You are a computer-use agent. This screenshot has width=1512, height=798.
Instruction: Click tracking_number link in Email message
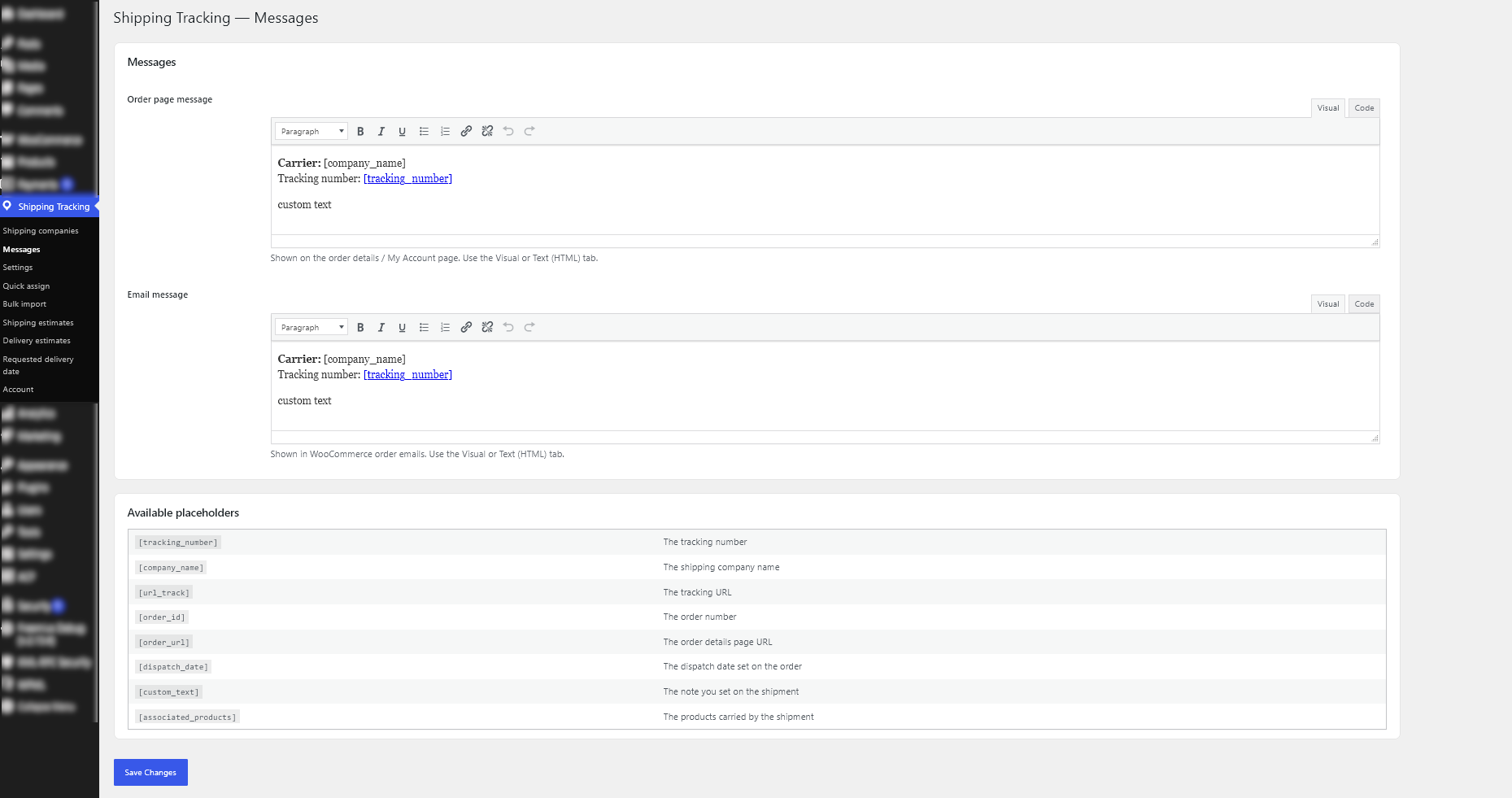click(x=407, y=375)
